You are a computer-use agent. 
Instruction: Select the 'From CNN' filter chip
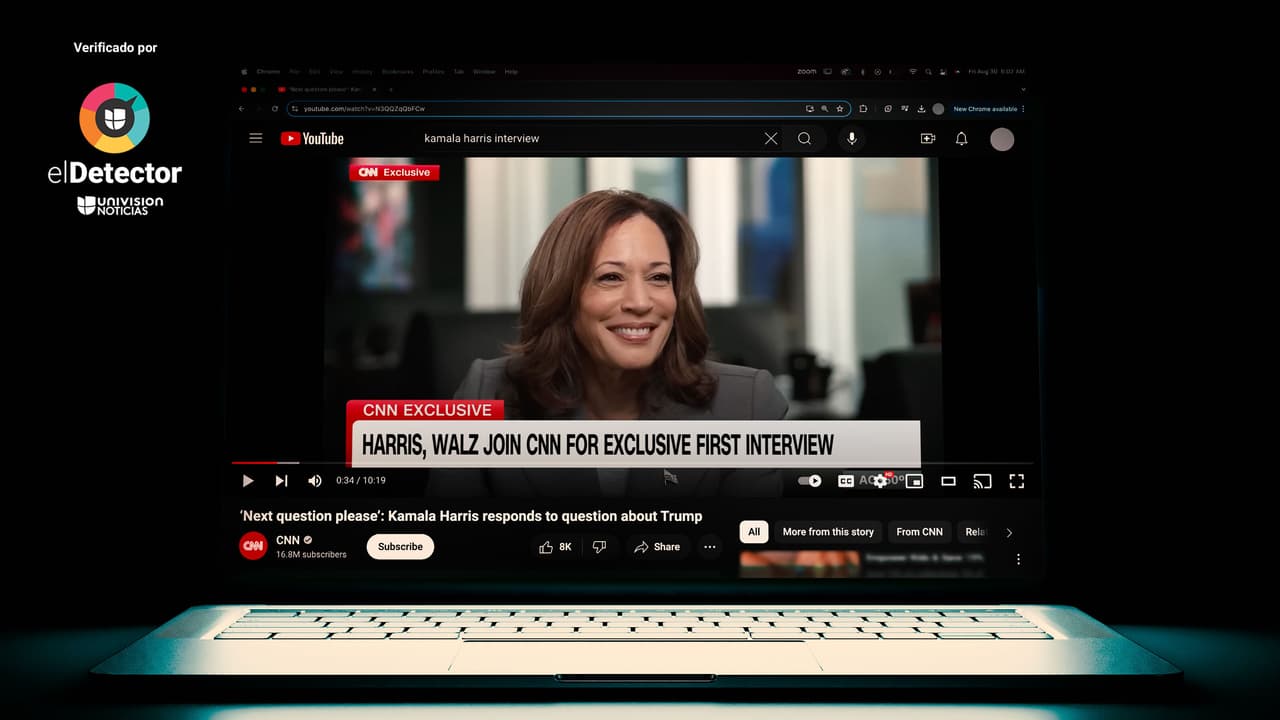point(919,532)
